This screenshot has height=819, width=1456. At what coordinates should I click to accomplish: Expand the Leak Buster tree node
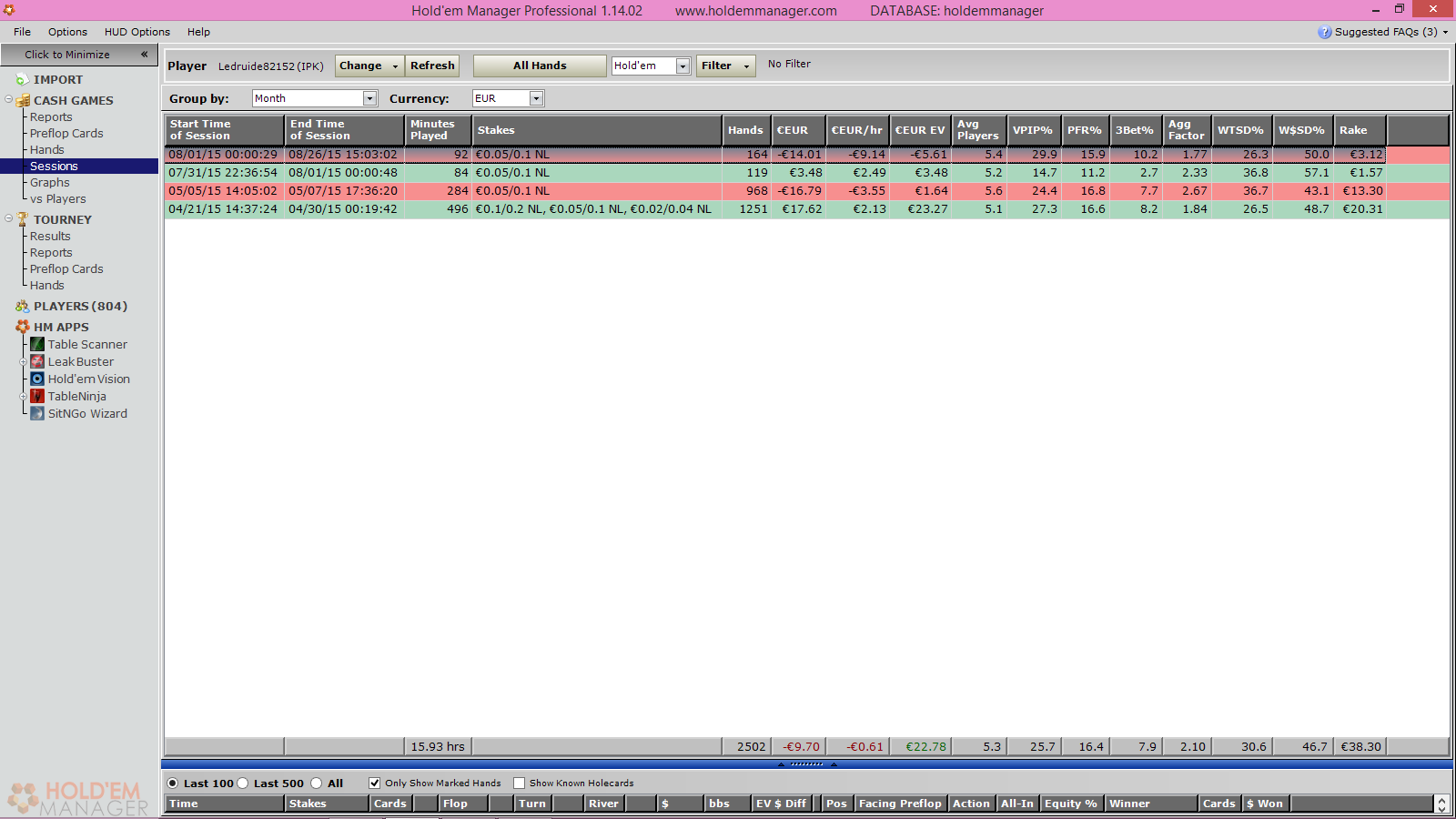click(x=23, y=361)
